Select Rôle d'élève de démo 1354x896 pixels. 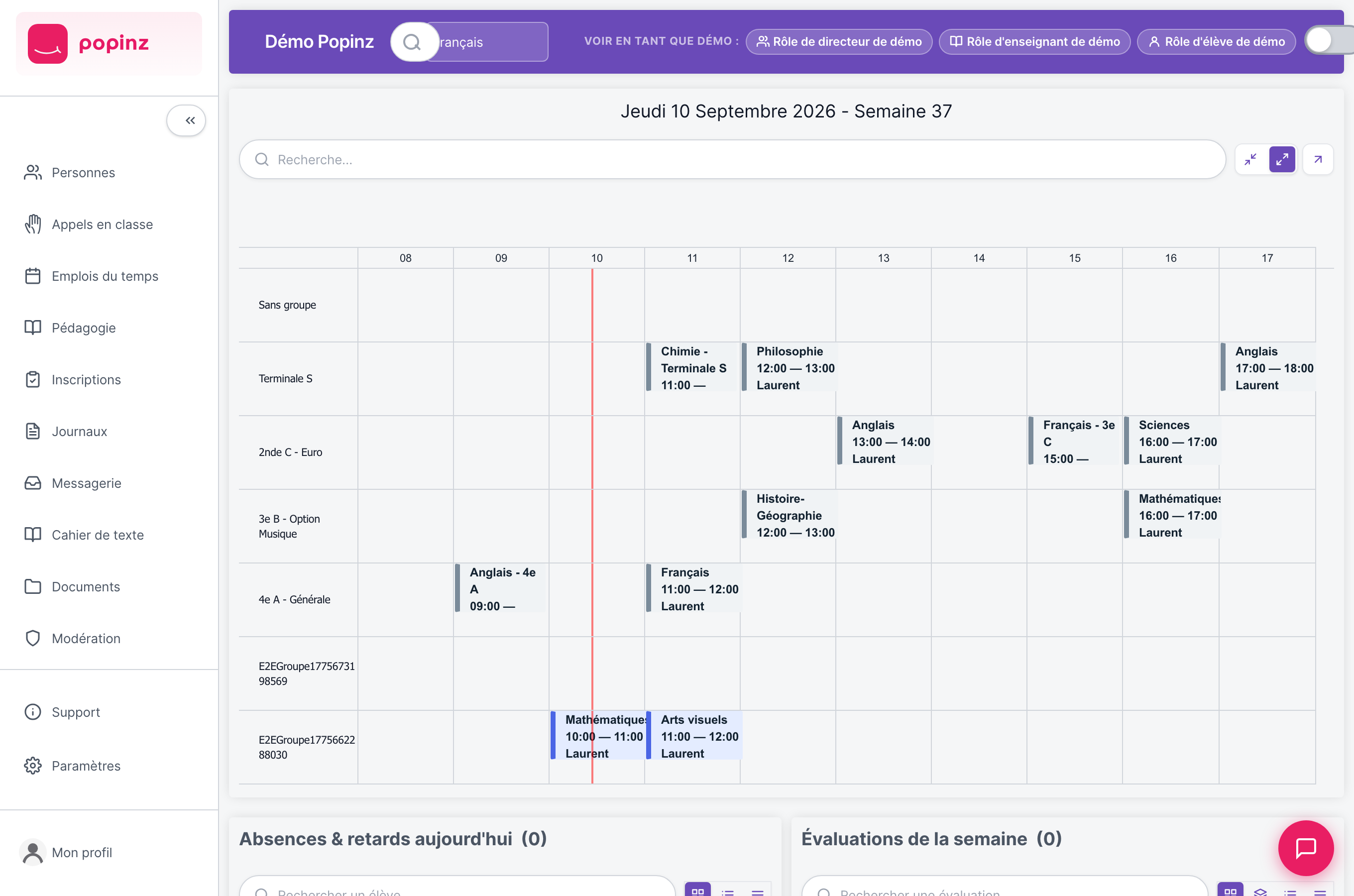(1216, 42)
